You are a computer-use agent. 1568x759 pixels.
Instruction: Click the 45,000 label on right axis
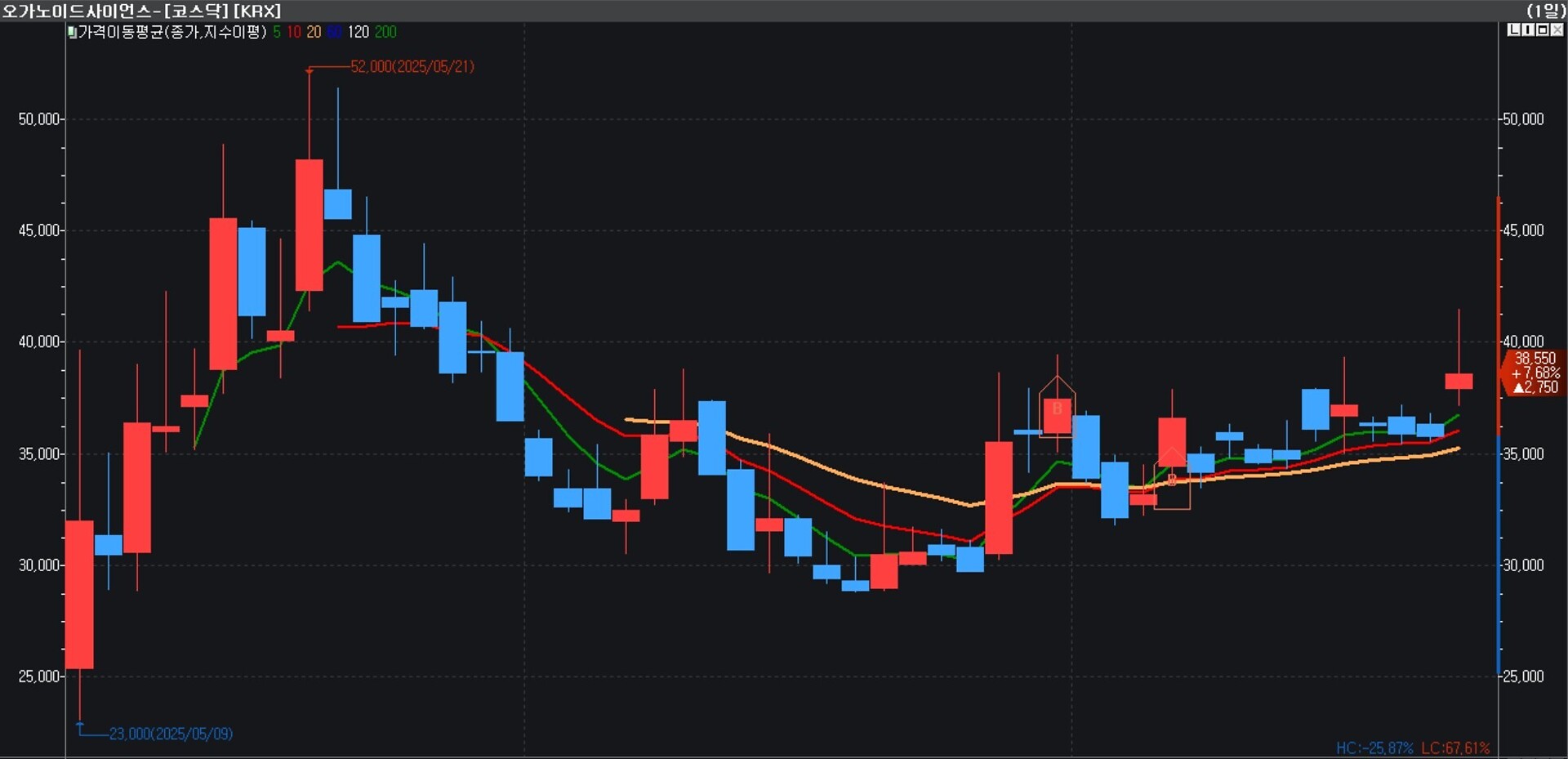pos(1524,230)
